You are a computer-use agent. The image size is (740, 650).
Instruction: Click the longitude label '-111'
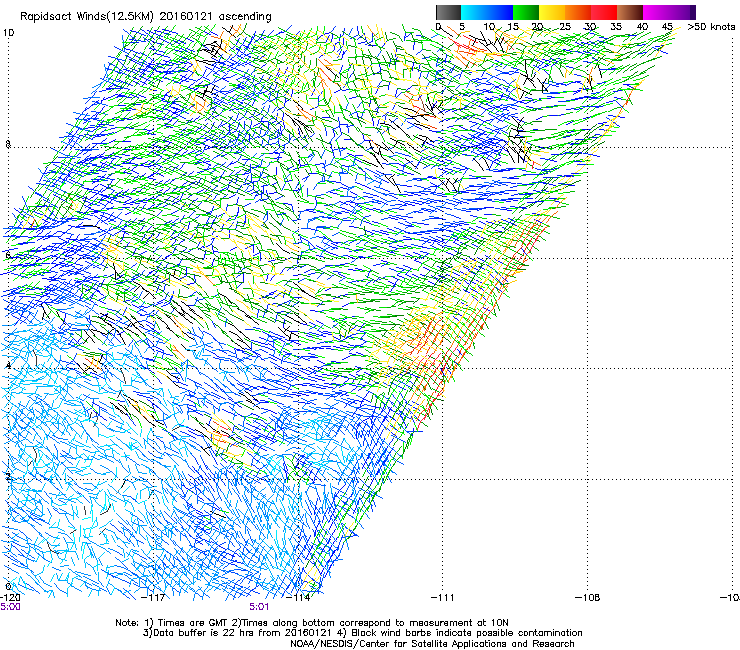pos(443,598)
